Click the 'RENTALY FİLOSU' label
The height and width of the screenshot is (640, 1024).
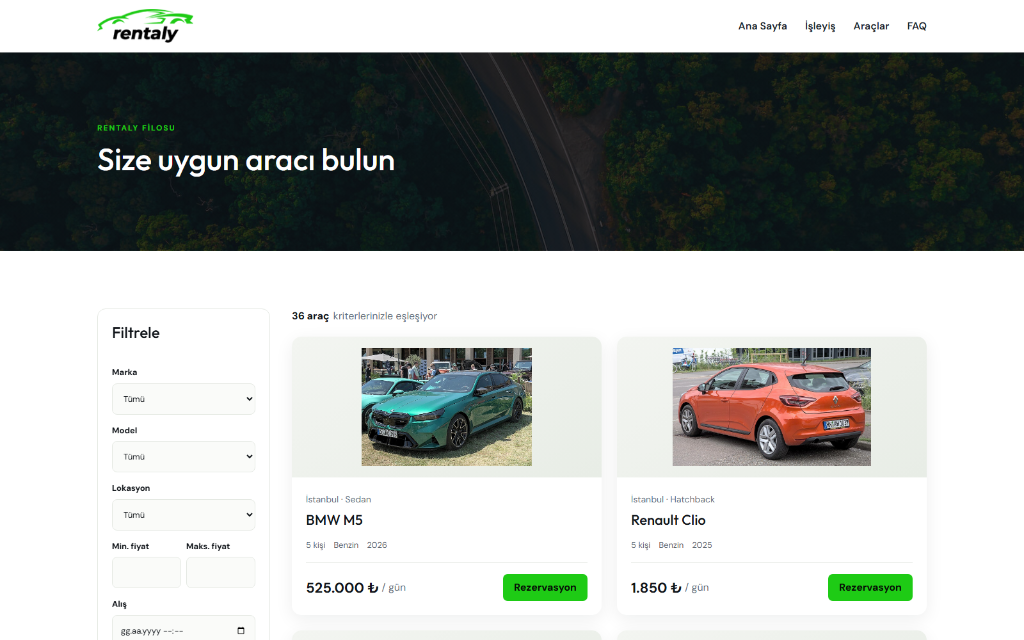[136, 128]
